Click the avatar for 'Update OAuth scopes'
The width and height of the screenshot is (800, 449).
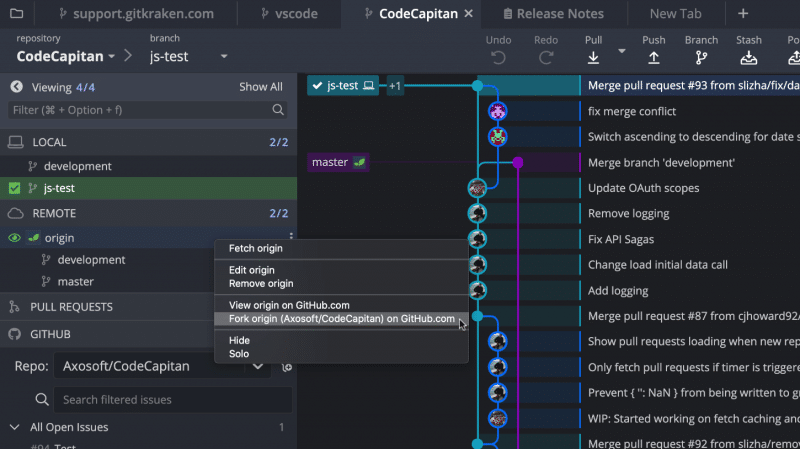(477, 188)
